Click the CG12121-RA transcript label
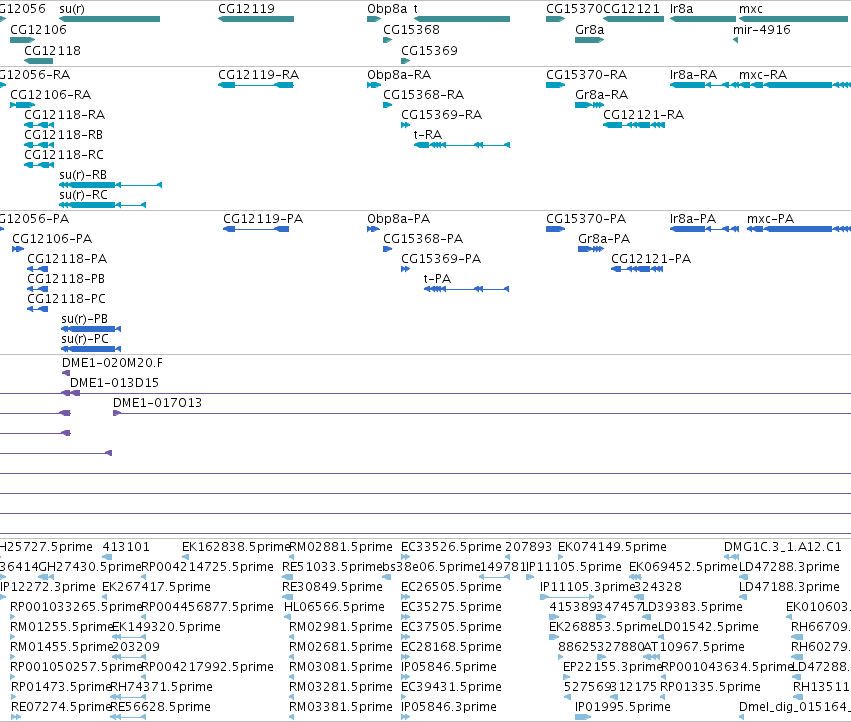The height and width of the screenshot is (722, 851). tap(643, 115)
